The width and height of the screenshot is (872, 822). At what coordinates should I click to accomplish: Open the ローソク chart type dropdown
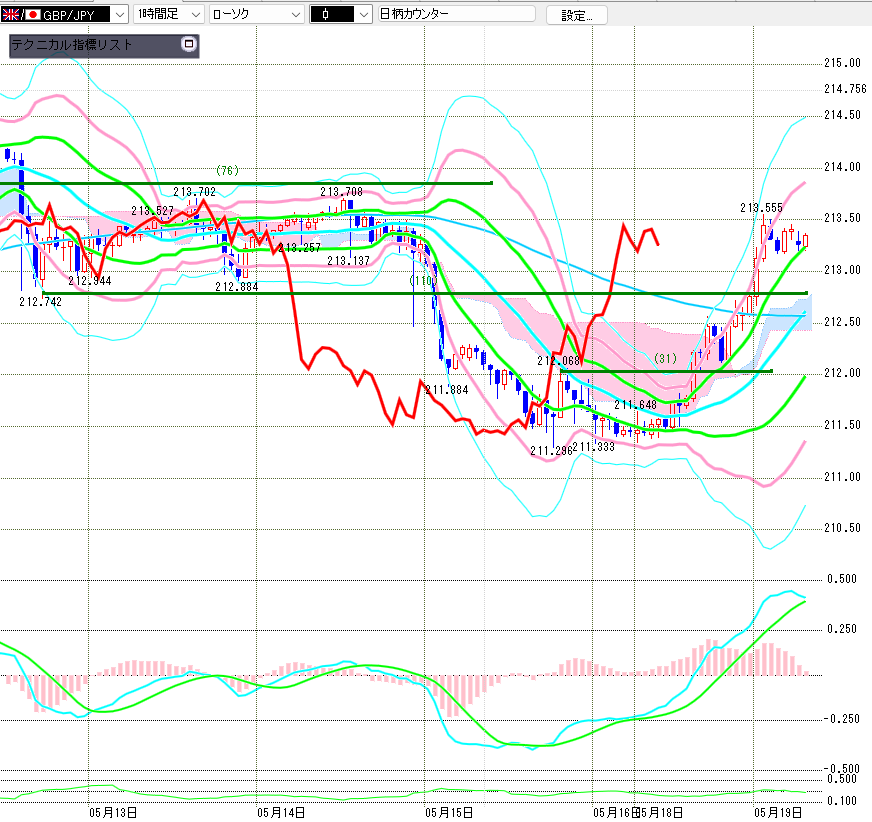256,14
